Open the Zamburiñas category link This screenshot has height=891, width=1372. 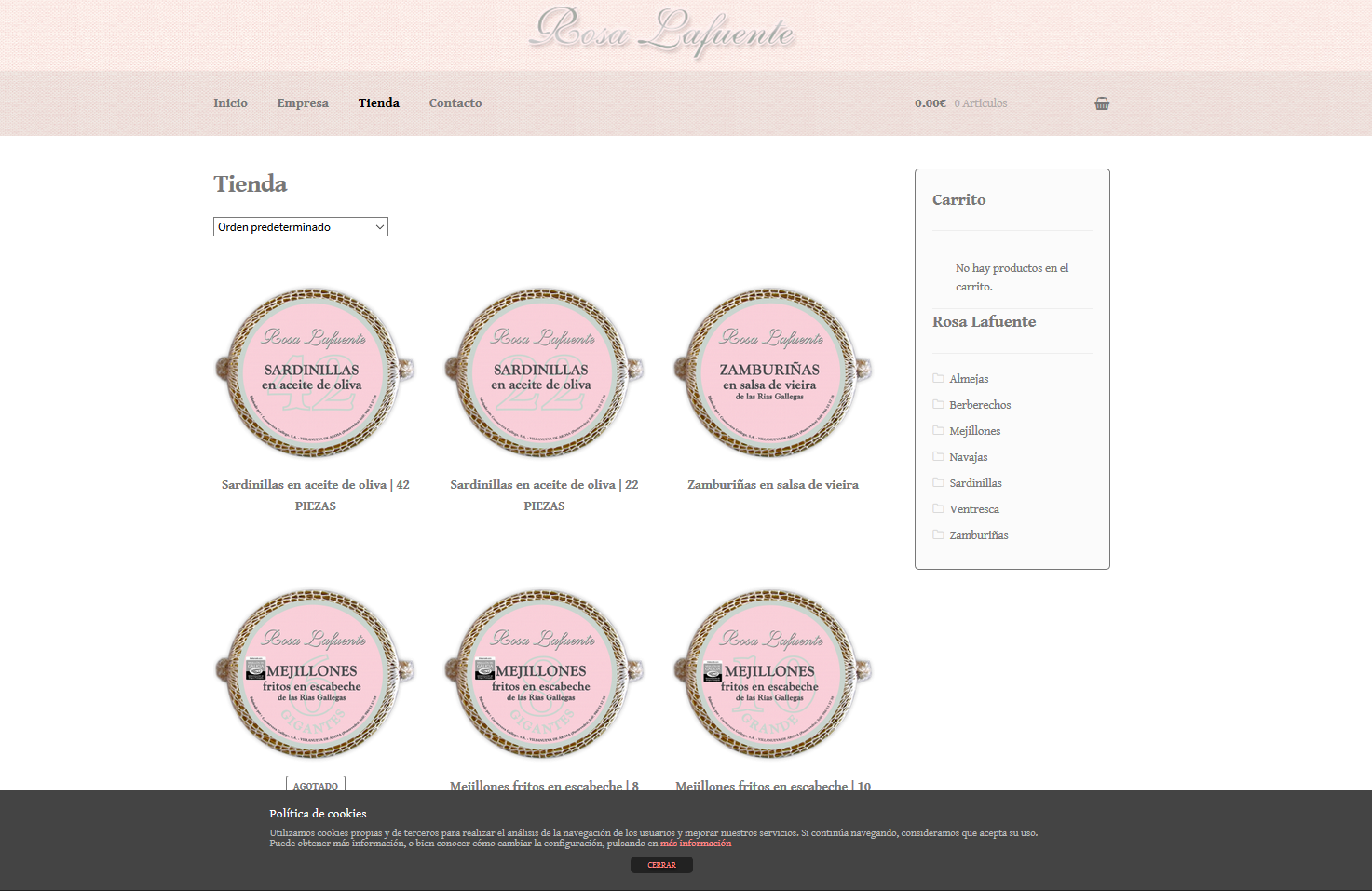(979, 535)
